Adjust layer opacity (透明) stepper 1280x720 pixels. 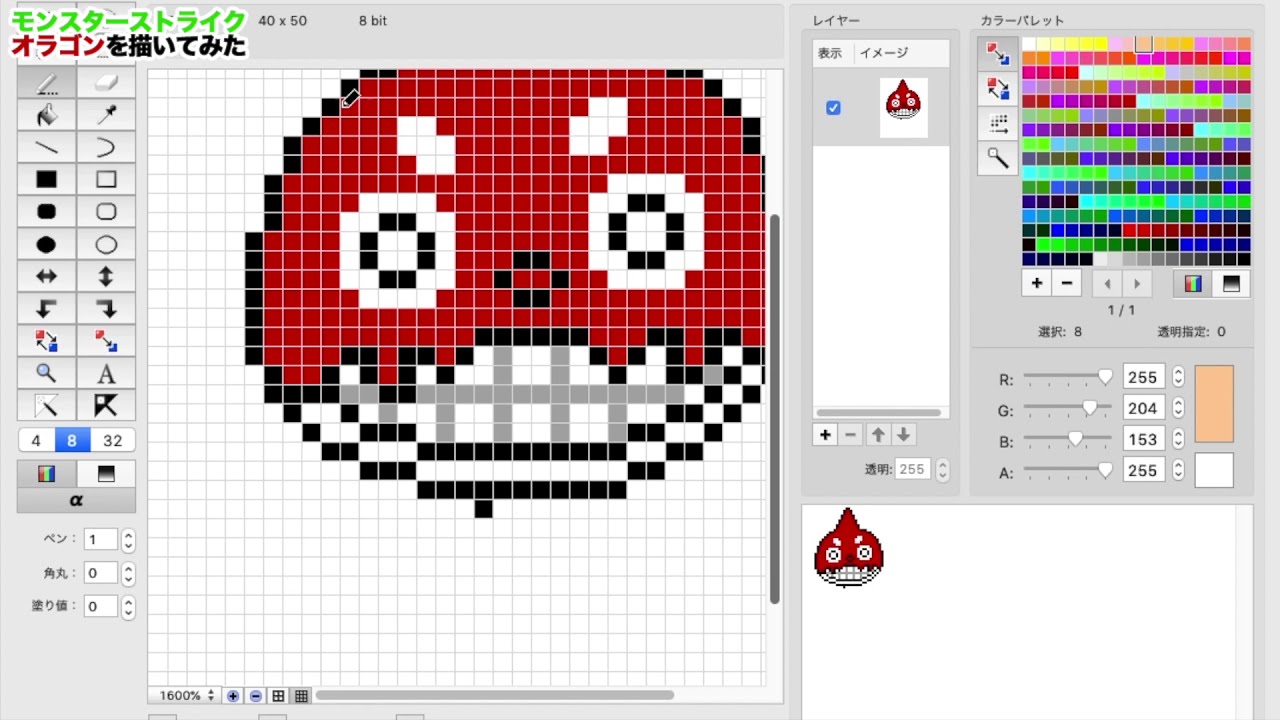[942, 469]
